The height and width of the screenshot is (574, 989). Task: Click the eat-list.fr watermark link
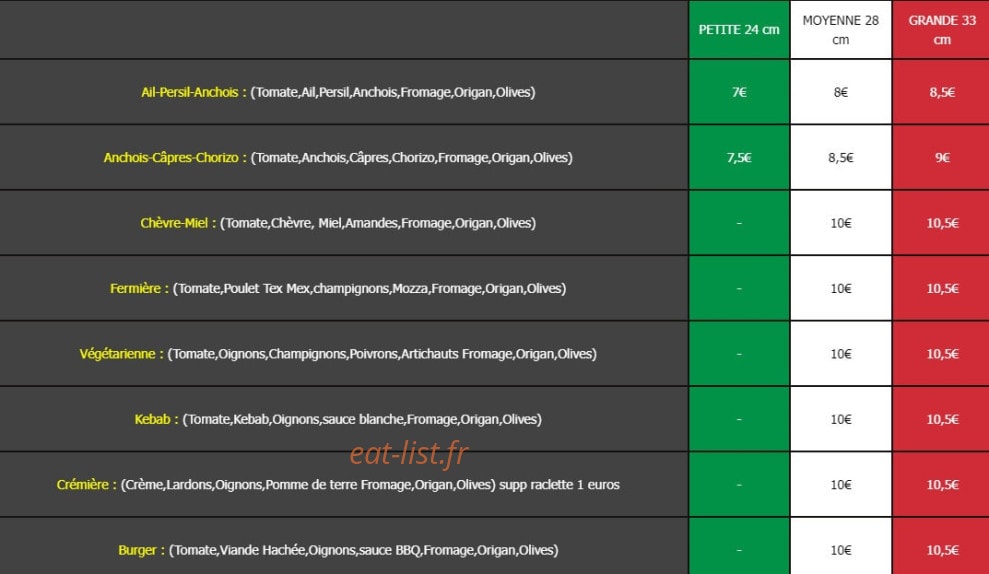point(409,453)
